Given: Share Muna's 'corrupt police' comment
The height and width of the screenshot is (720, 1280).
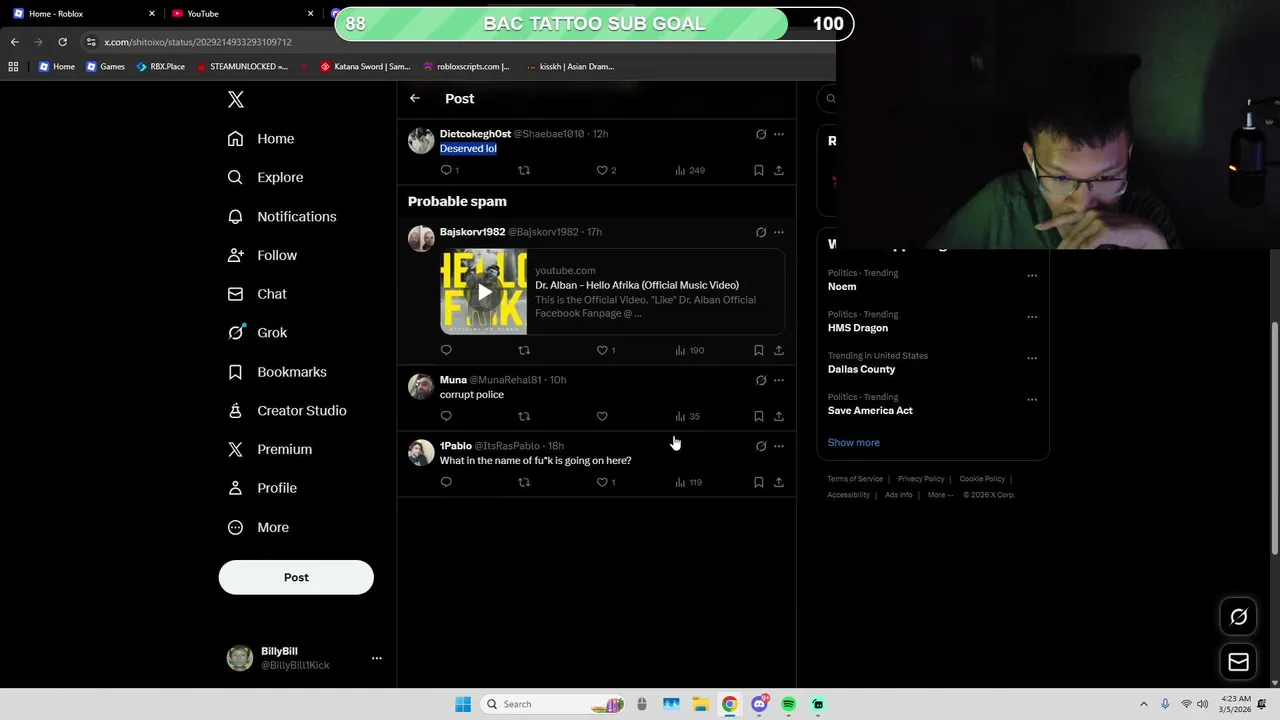Looking at the screenshot, I should click(779, 416).
